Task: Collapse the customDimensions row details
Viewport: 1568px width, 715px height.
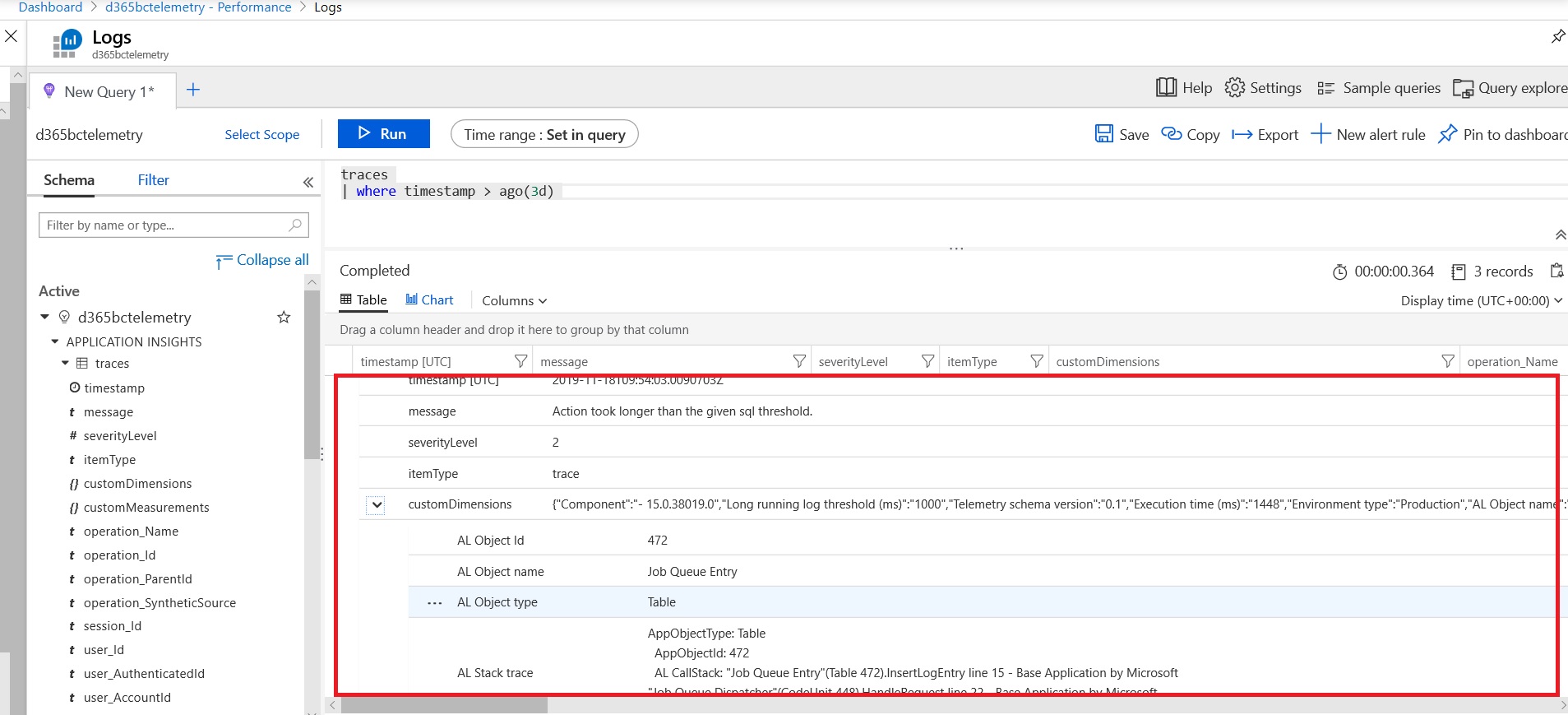Action: 376,505
